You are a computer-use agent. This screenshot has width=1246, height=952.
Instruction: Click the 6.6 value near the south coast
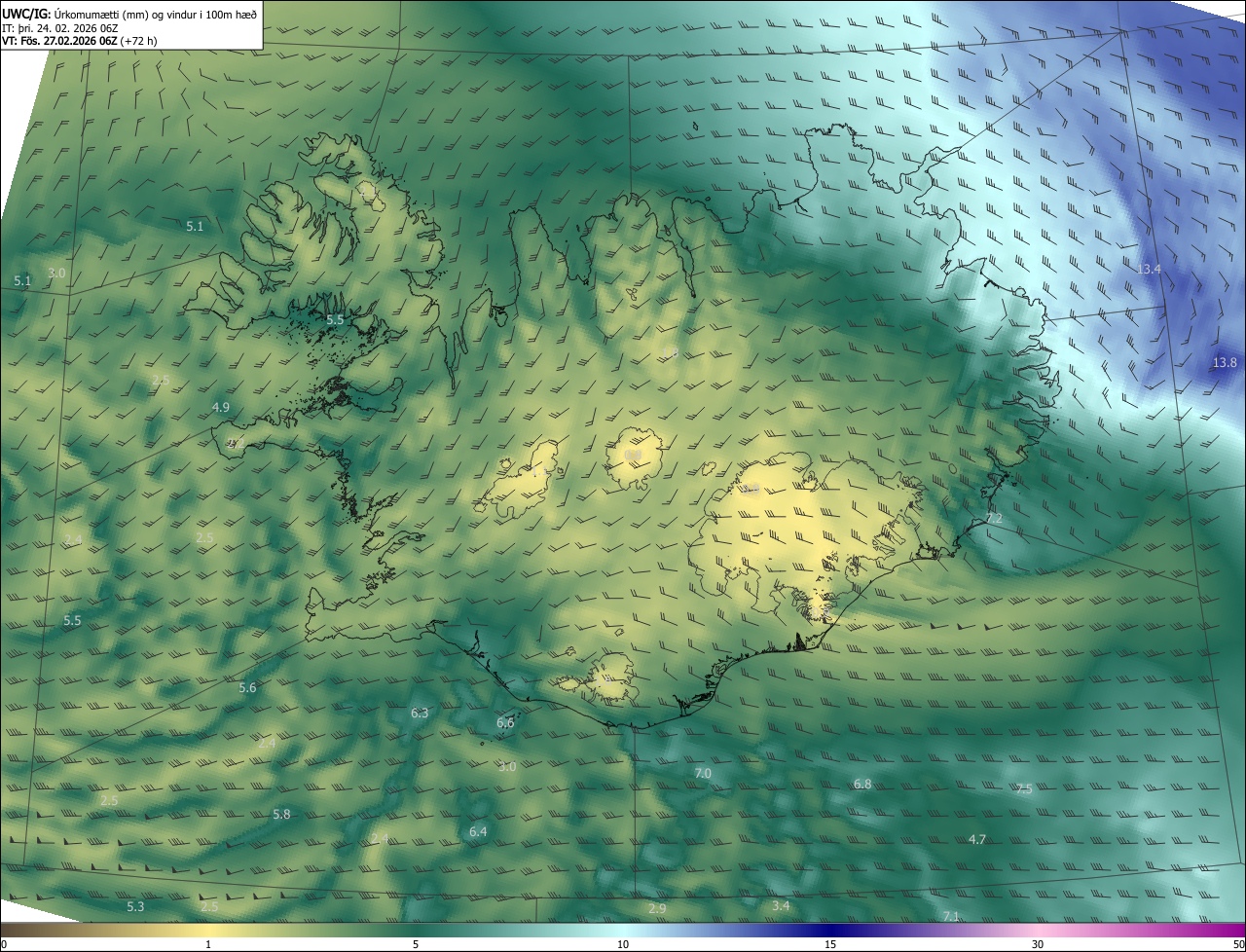(x=505, y=723)
